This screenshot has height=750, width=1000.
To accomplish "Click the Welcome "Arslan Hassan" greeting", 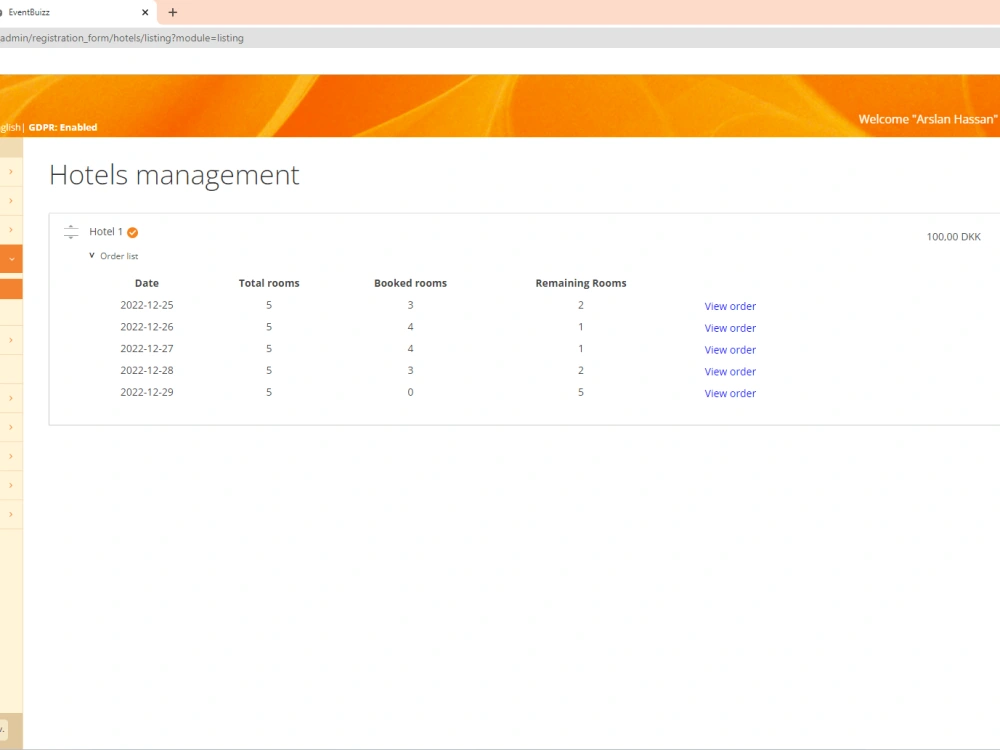I will (927, 119).
